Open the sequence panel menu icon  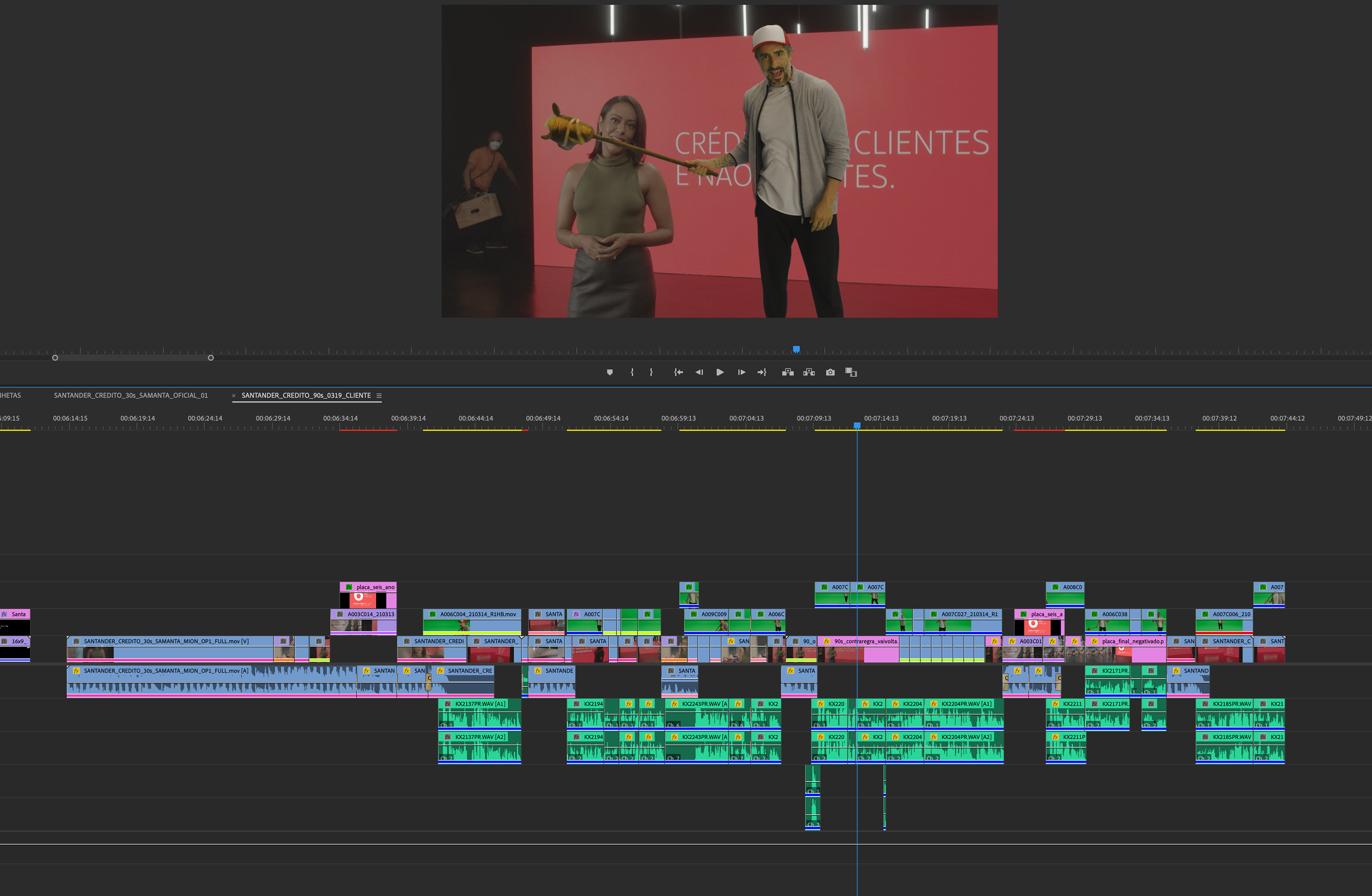(379, 395)
